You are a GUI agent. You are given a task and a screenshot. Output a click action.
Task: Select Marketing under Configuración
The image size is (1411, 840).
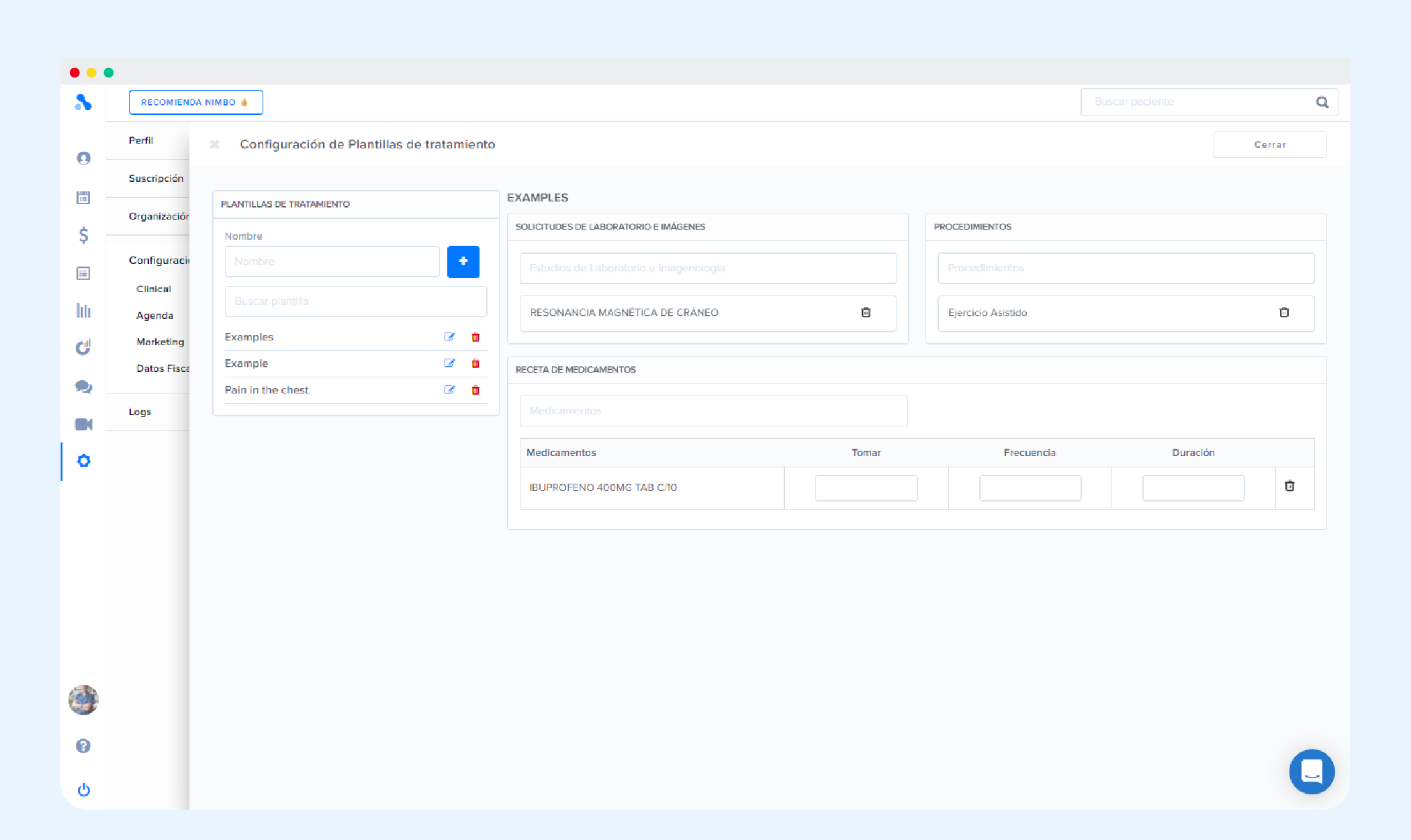(160, 341)
